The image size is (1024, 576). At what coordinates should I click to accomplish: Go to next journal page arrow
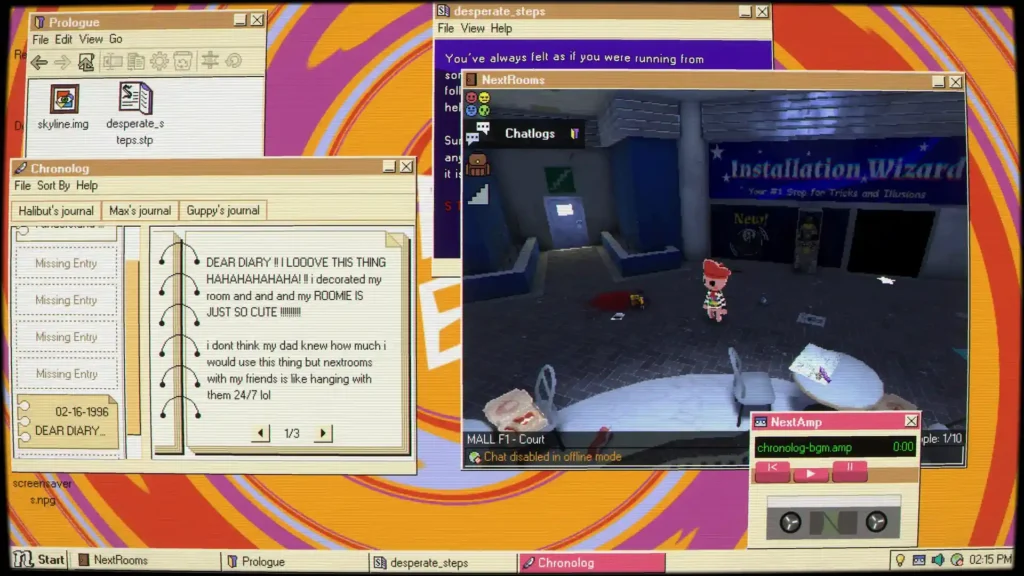pos(323,433)
